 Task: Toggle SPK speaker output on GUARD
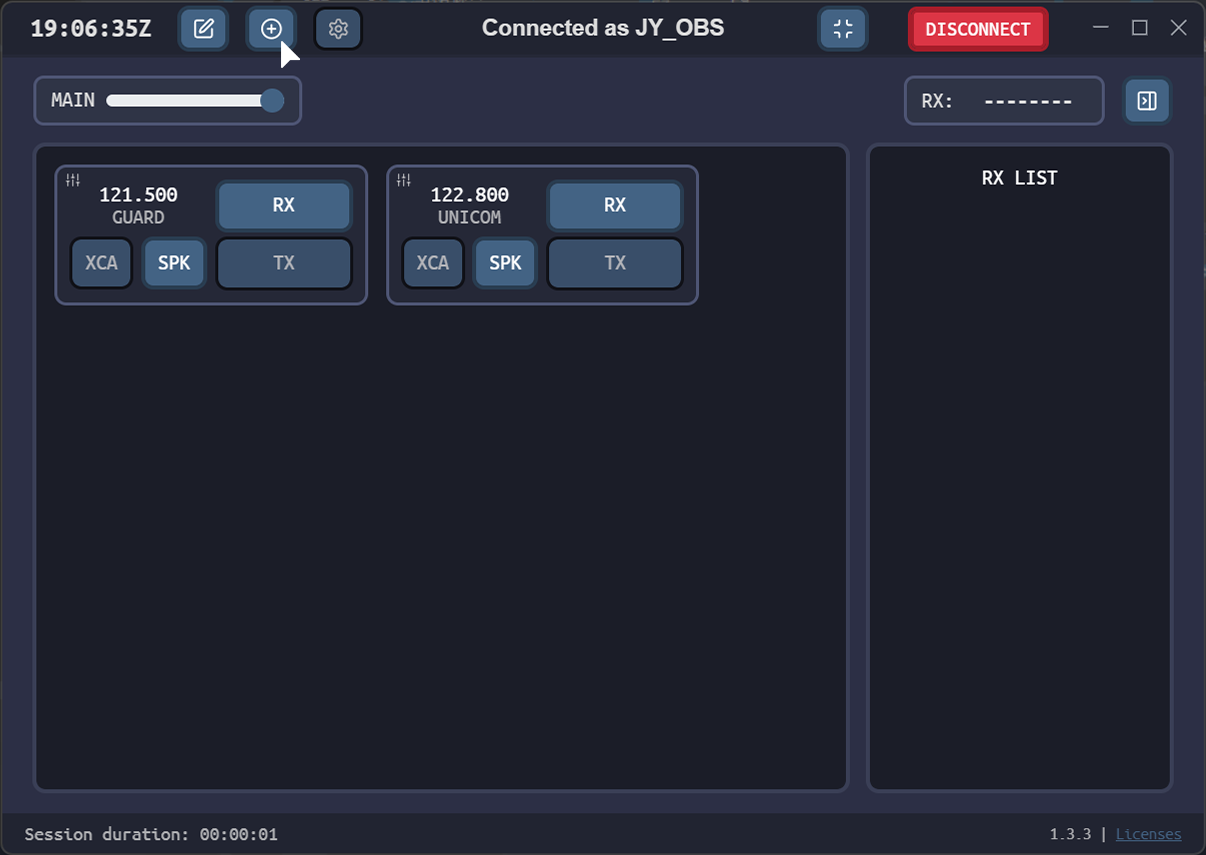pos(174,263)
